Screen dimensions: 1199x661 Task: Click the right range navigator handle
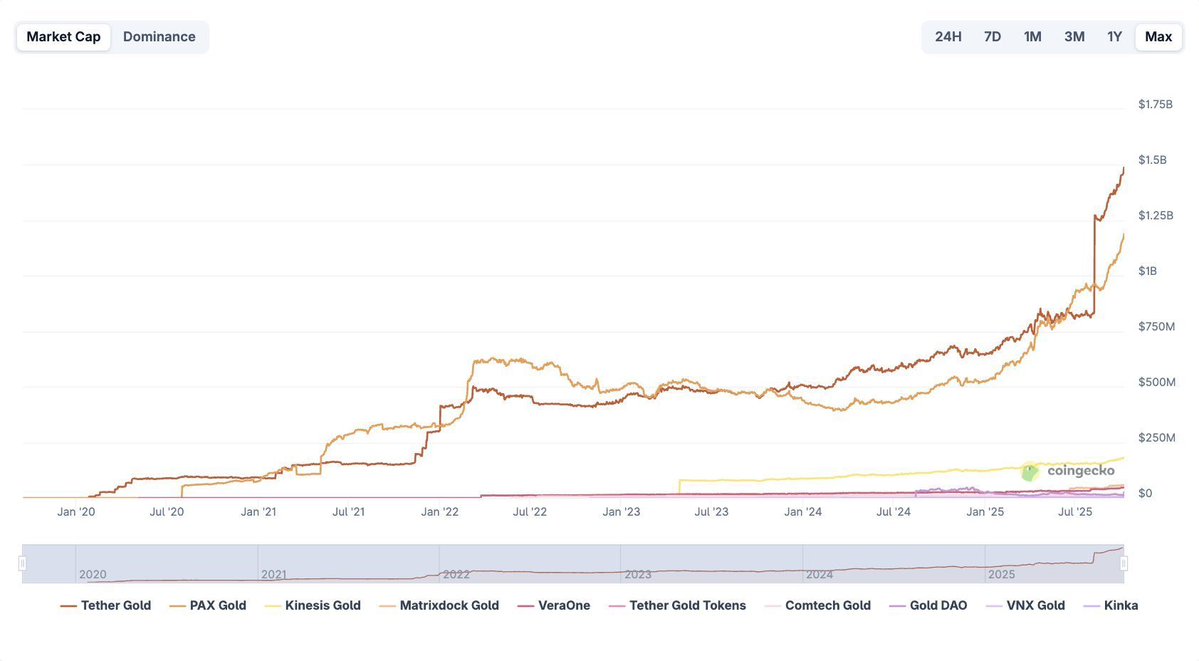click(x=1123, y=564)
